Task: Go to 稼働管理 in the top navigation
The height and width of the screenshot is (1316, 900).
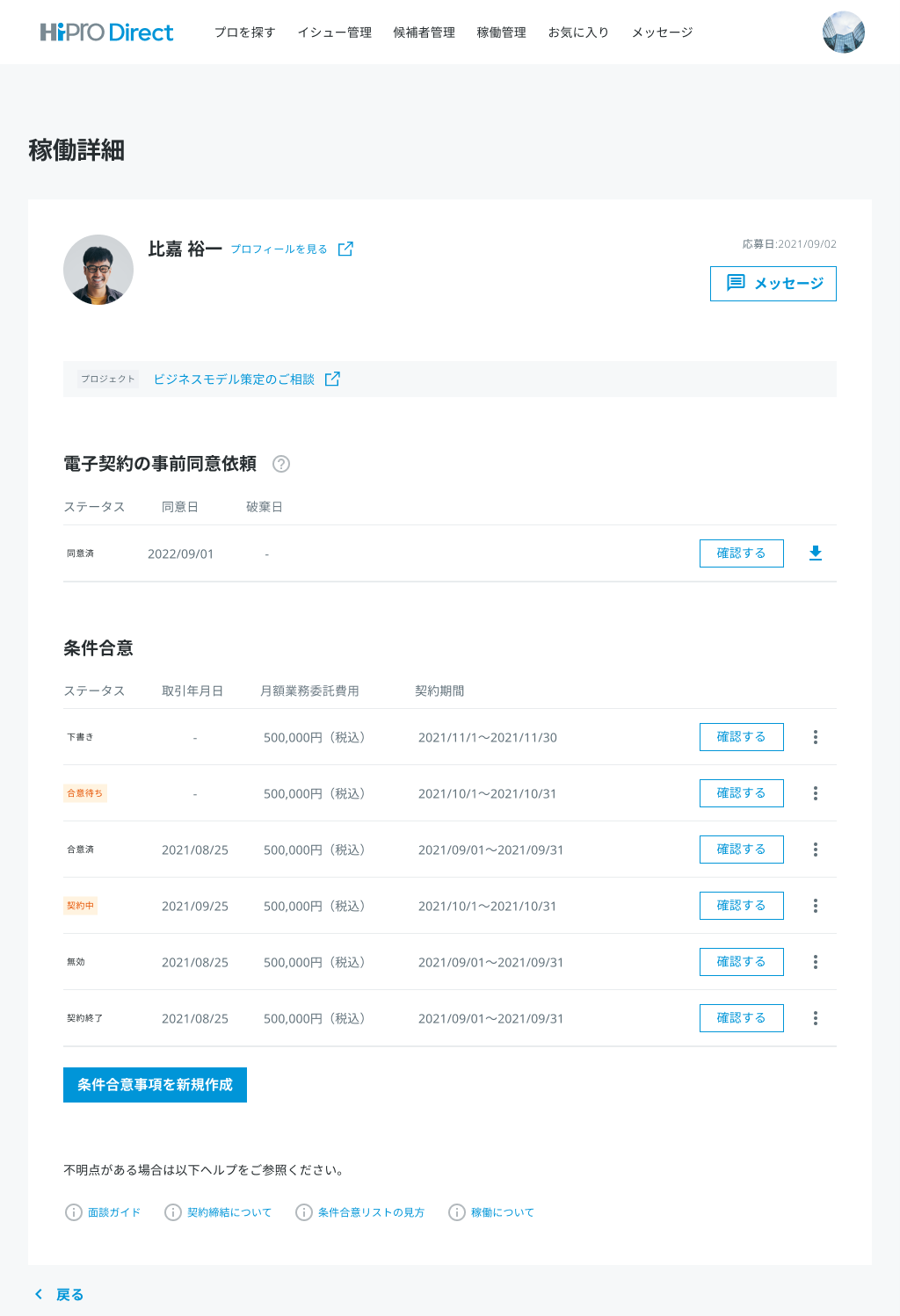Action: point(501,33)
